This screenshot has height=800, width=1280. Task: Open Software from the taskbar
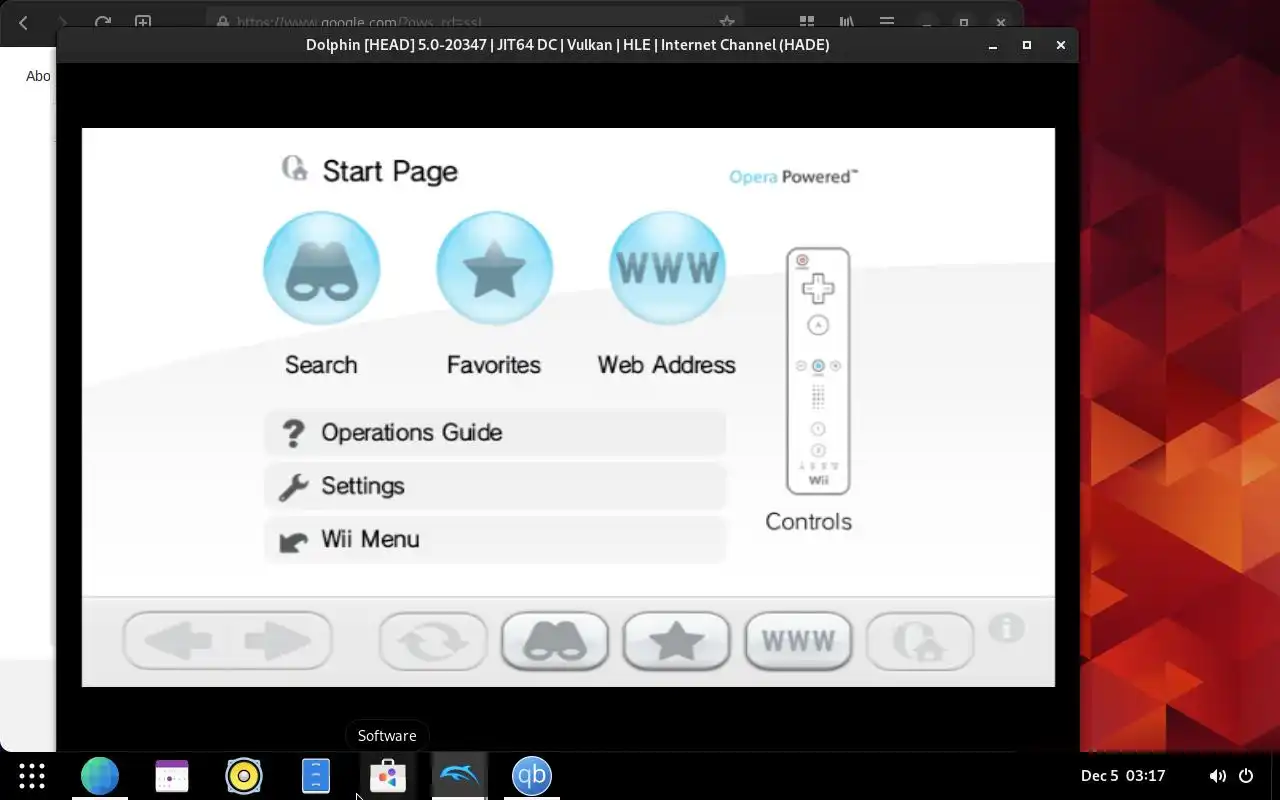click(x=388, y=776)
